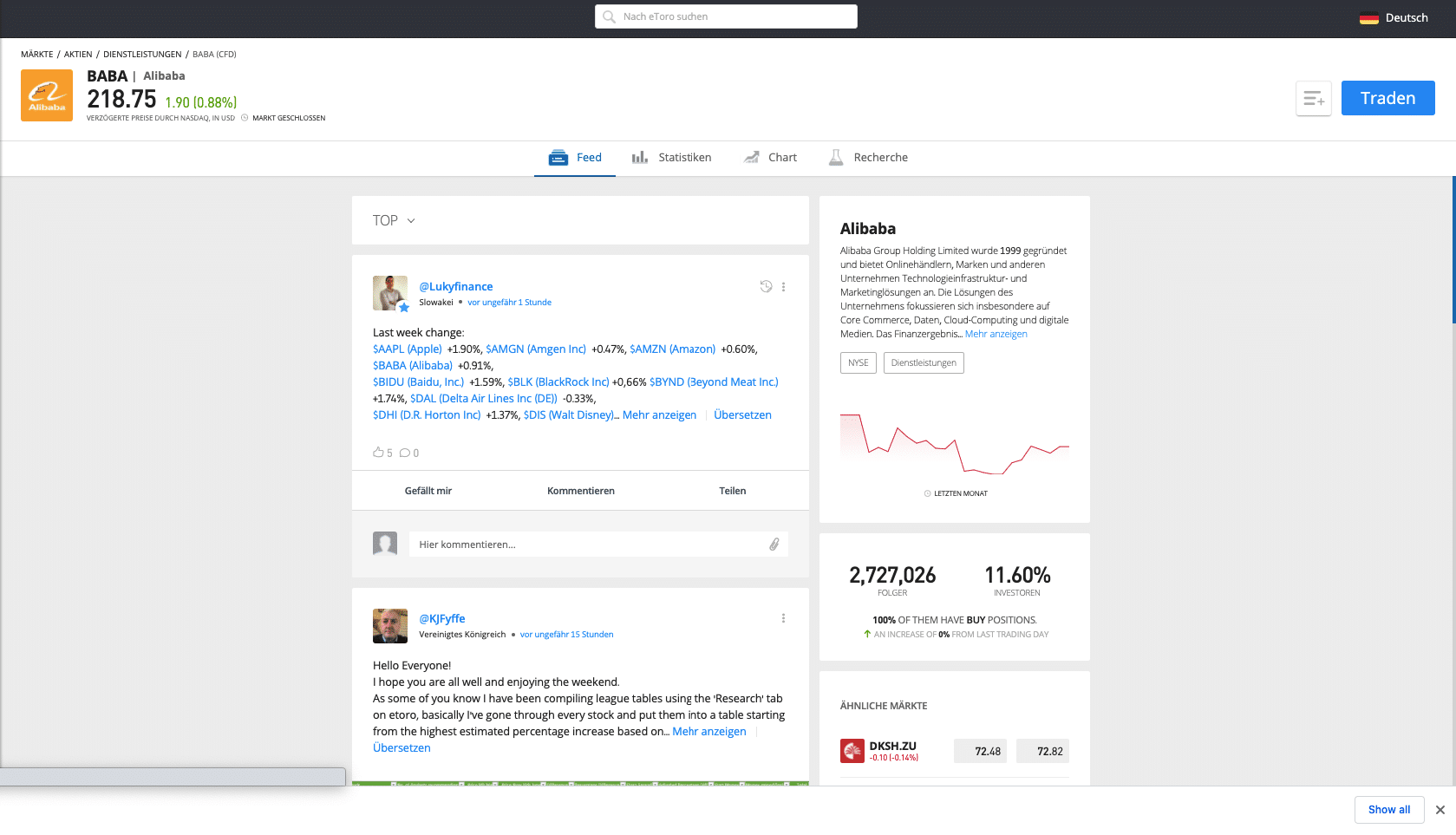Open the $DIS (Walt Disney) link
Image resolution: width=1456 pixels, height=835 pixels.
(x=569, y=414)
